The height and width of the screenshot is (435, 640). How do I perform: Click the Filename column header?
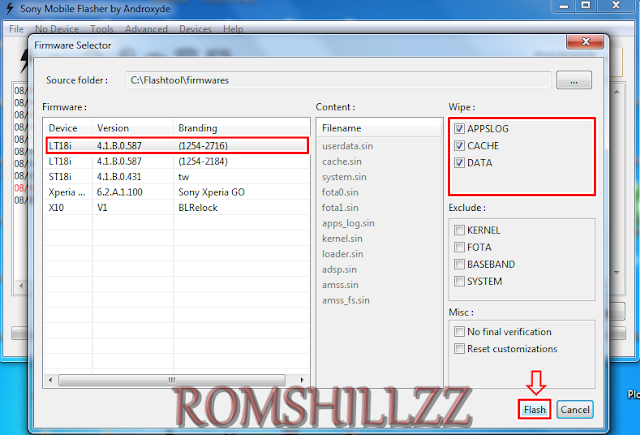380,128
